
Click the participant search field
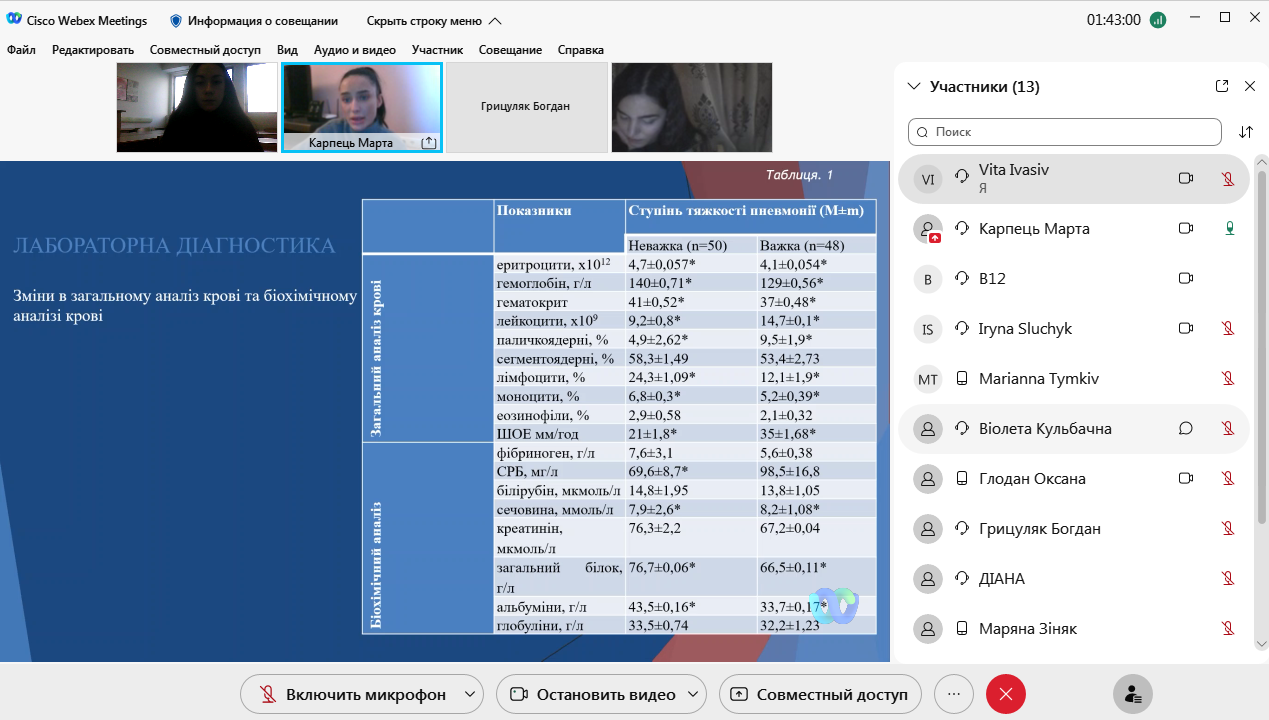(x=1064, y=132)
